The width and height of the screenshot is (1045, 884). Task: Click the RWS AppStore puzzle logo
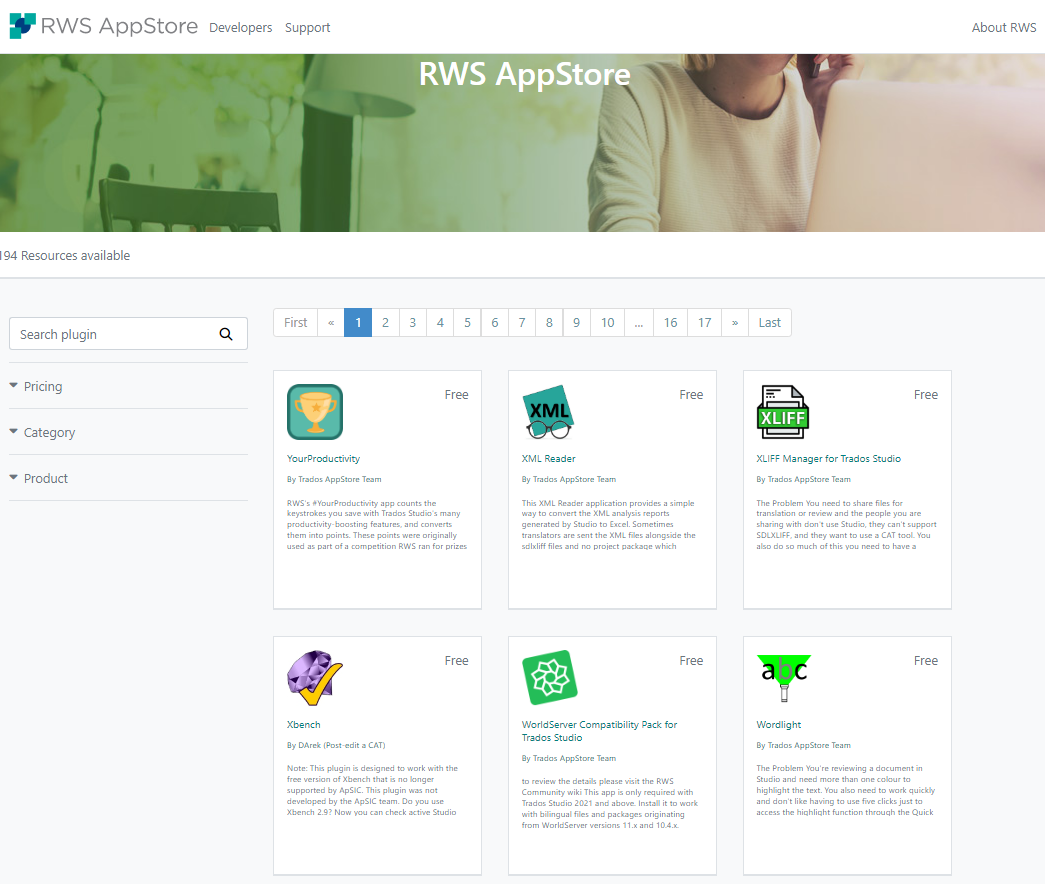(x=22, y=25)
